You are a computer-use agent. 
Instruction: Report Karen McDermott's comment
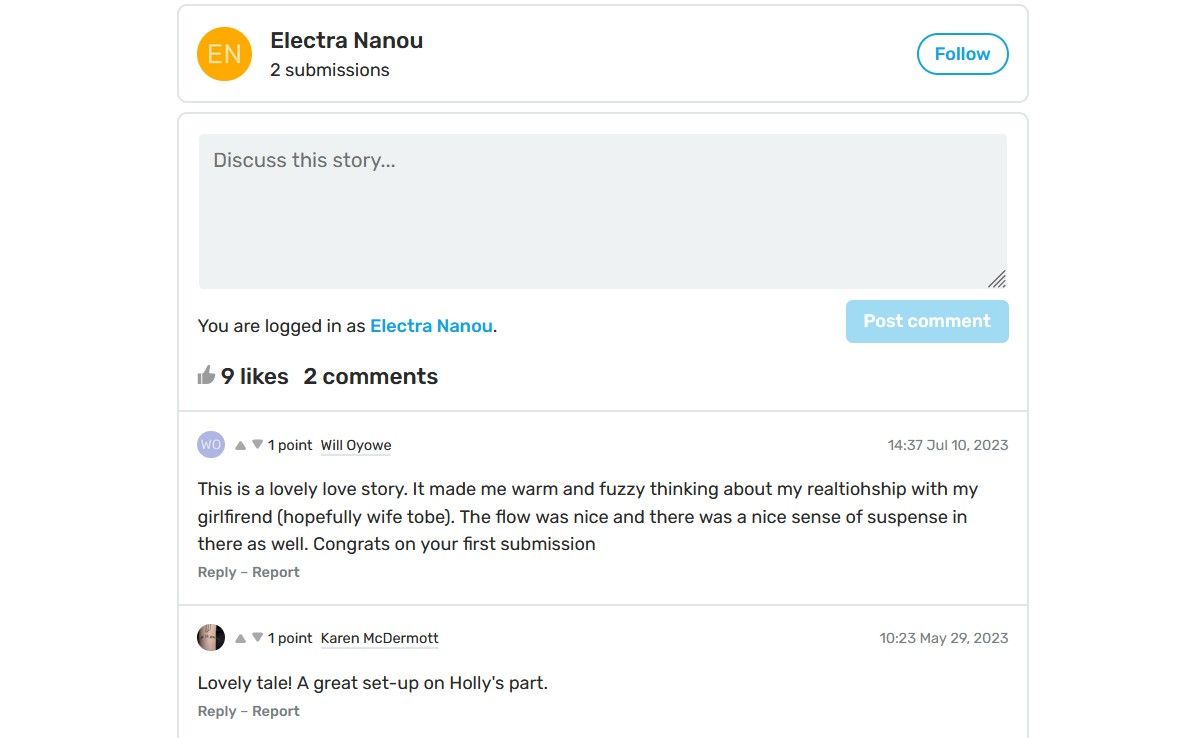(x=276, y=710)
